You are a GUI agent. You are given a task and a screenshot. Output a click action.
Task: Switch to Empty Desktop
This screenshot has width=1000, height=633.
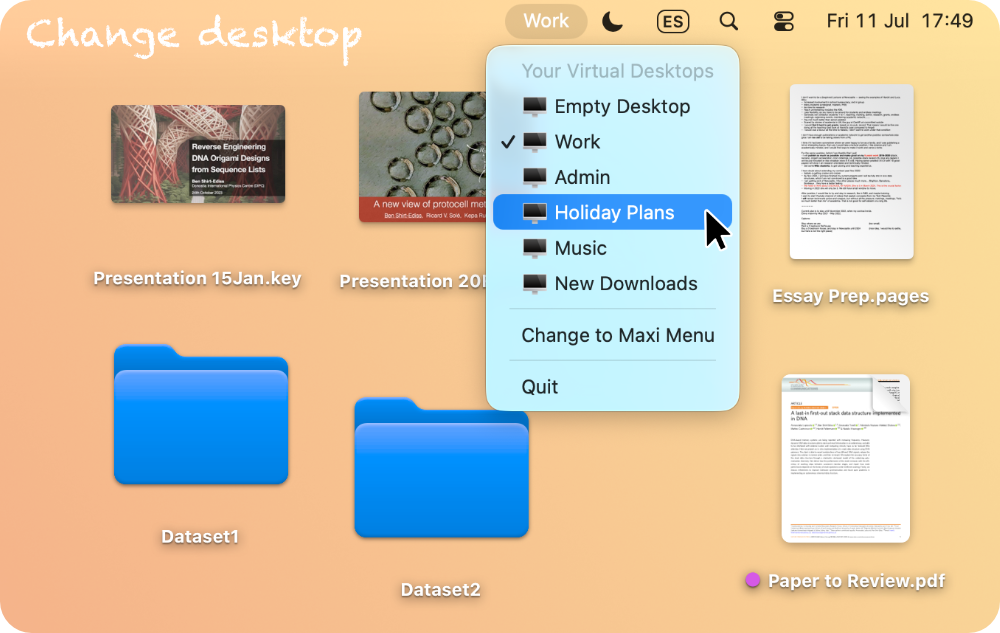(x=612, y=106)
